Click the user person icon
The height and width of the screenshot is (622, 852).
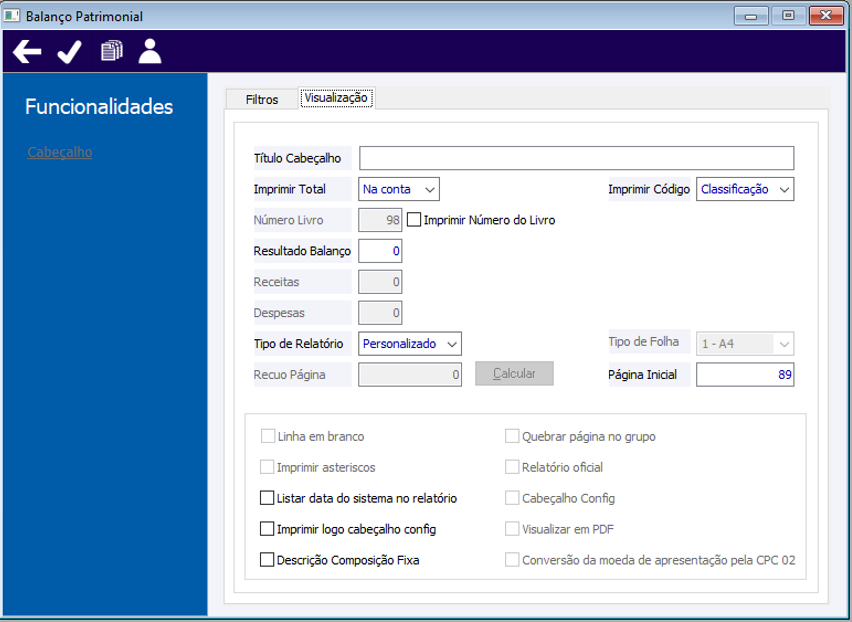click(x=150, y=52)
